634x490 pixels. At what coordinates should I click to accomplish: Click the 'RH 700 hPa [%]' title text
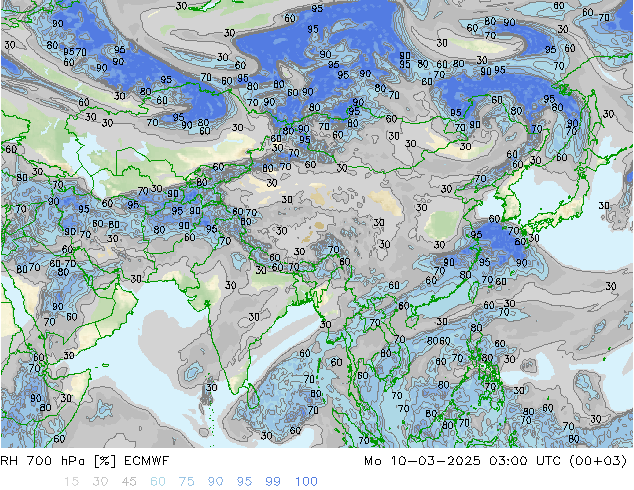[x=58, y=461]
